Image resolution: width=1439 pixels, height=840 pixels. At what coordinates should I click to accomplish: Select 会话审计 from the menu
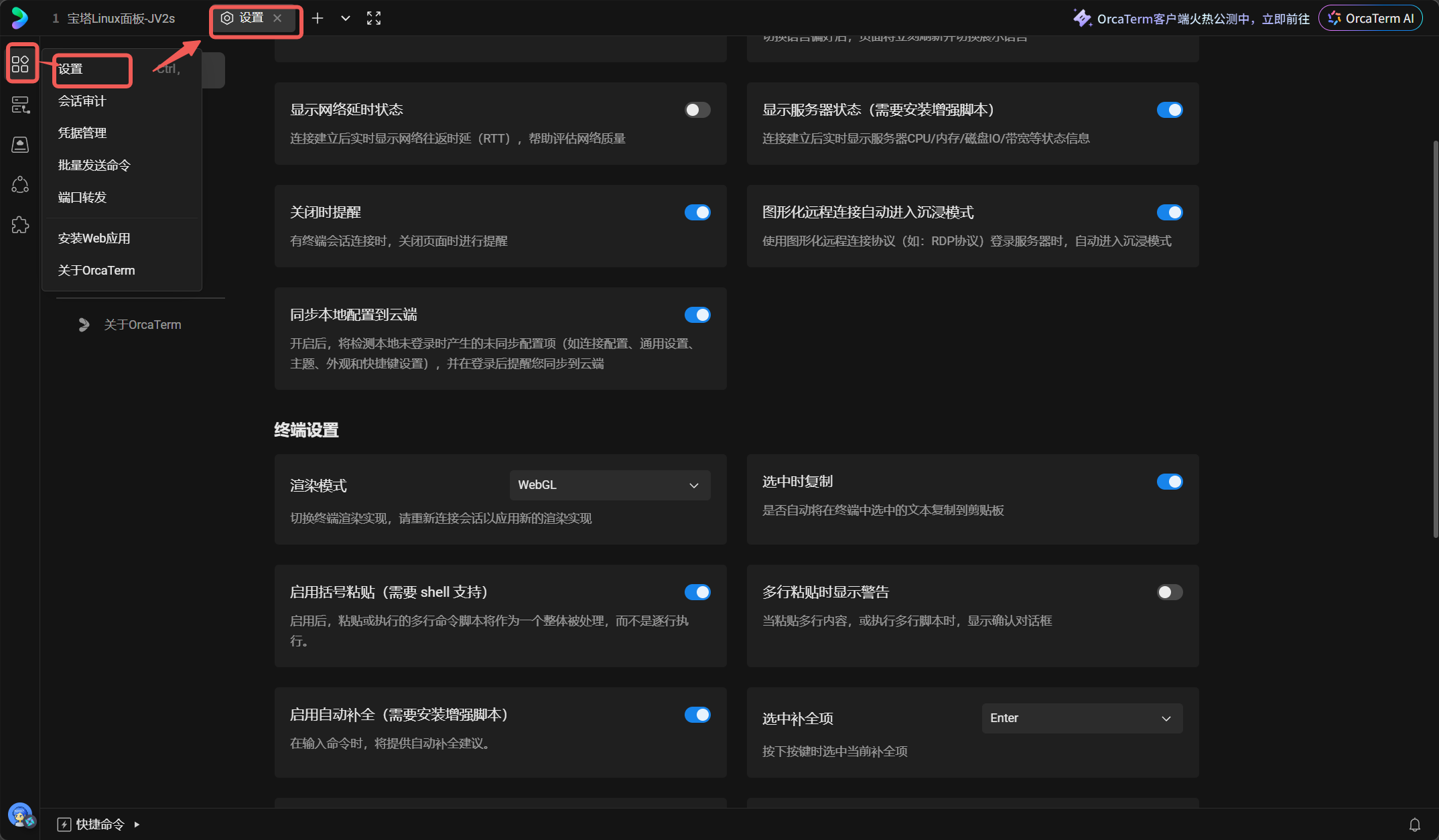(x=82, y=101)
